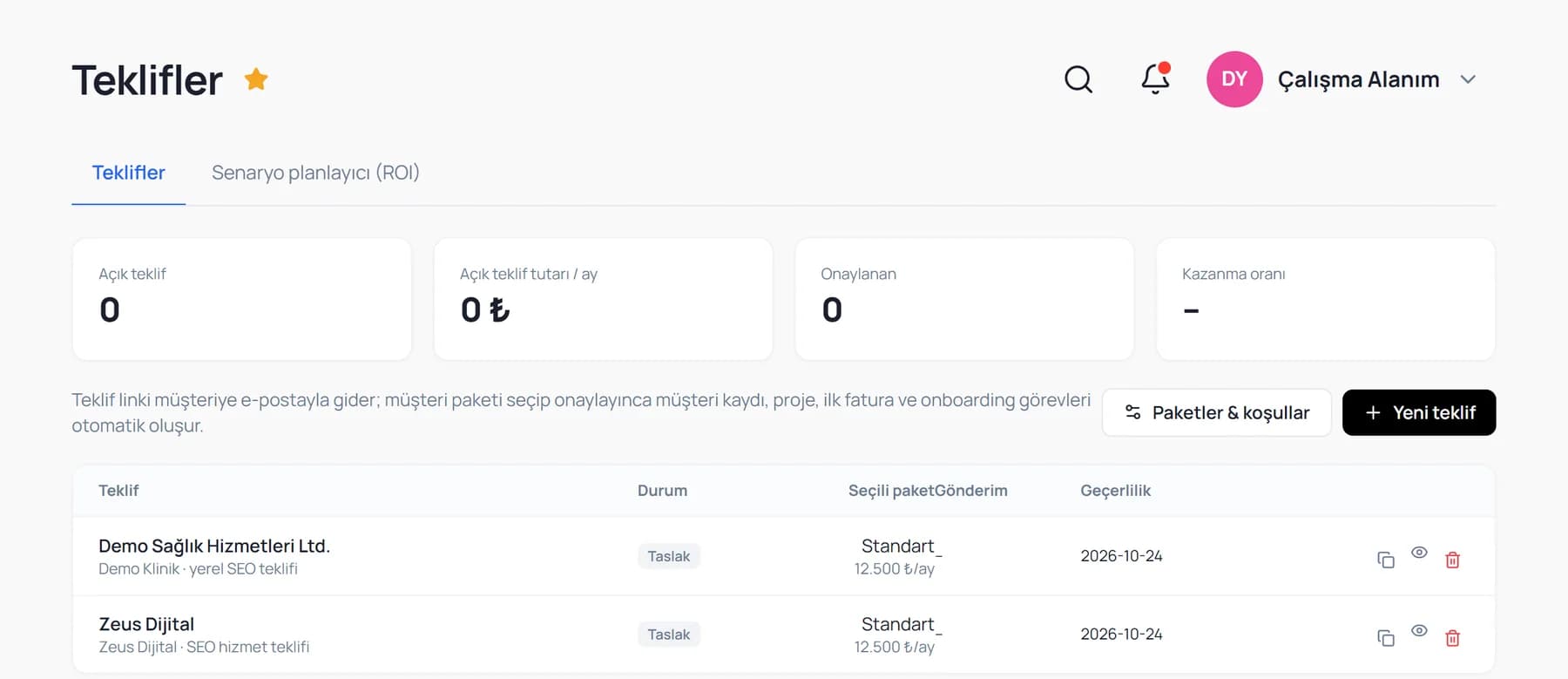Click Taslak status badge for Zeus Dijital
The width and height of the screenshot is (1568, 679).
[669, 635]
